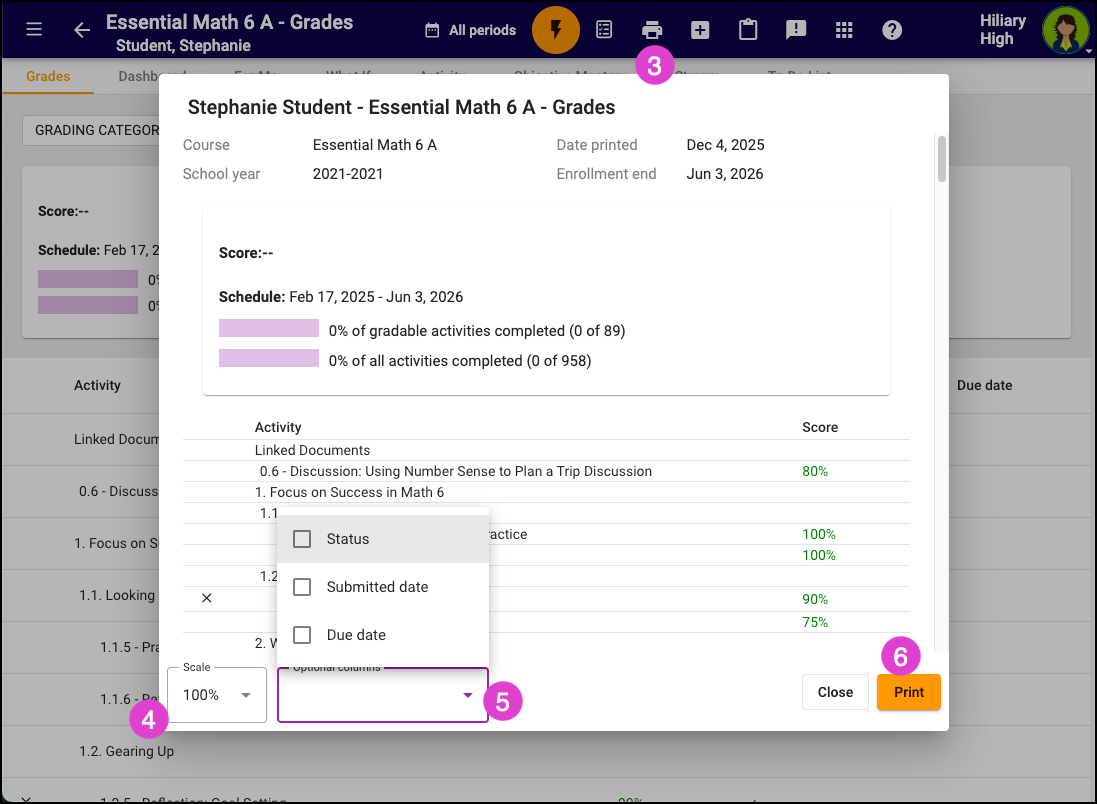
Task: Open the hamburger main menu
Action: (34, 29)
